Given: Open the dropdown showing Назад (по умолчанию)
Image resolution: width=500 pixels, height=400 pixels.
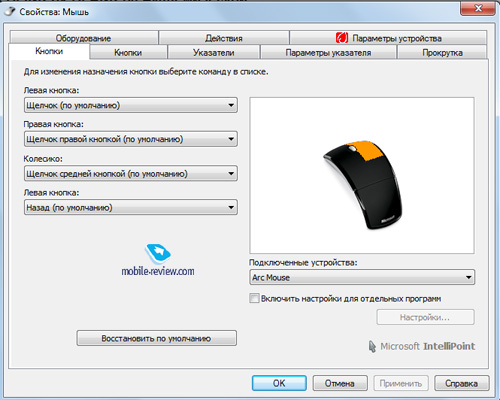Looking at the screenshot, I should tap(131, 207).
